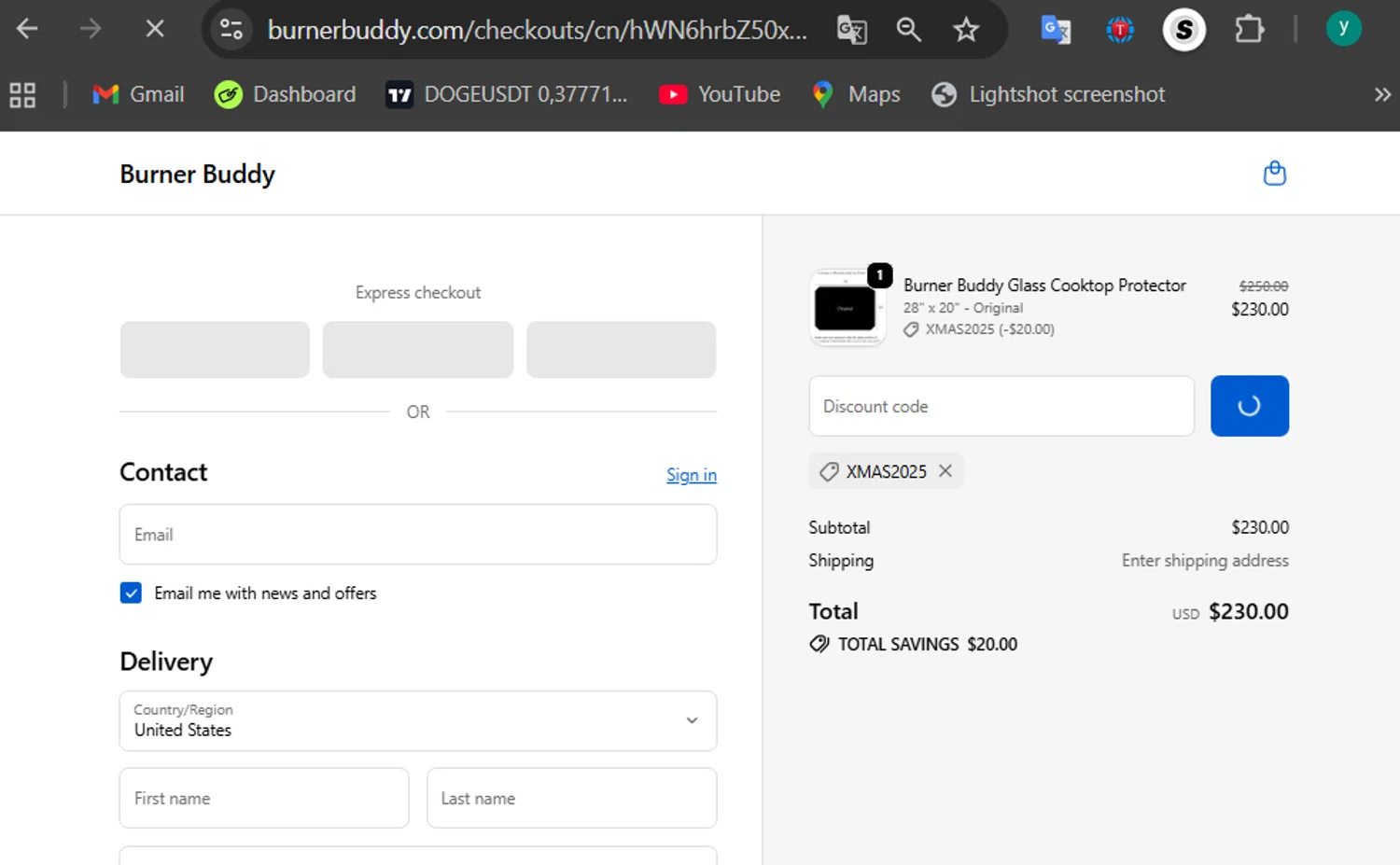Screen dimensions: 1400x865
Task: Click the struck-through $250.00 price
Action: 1264,286
